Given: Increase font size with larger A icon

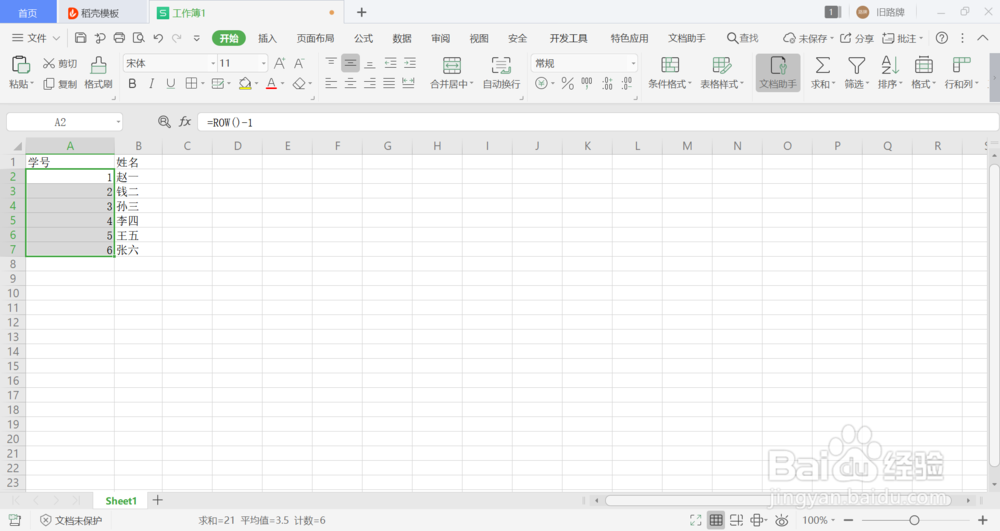Looking at the screenshot, I should click(279, 63).
